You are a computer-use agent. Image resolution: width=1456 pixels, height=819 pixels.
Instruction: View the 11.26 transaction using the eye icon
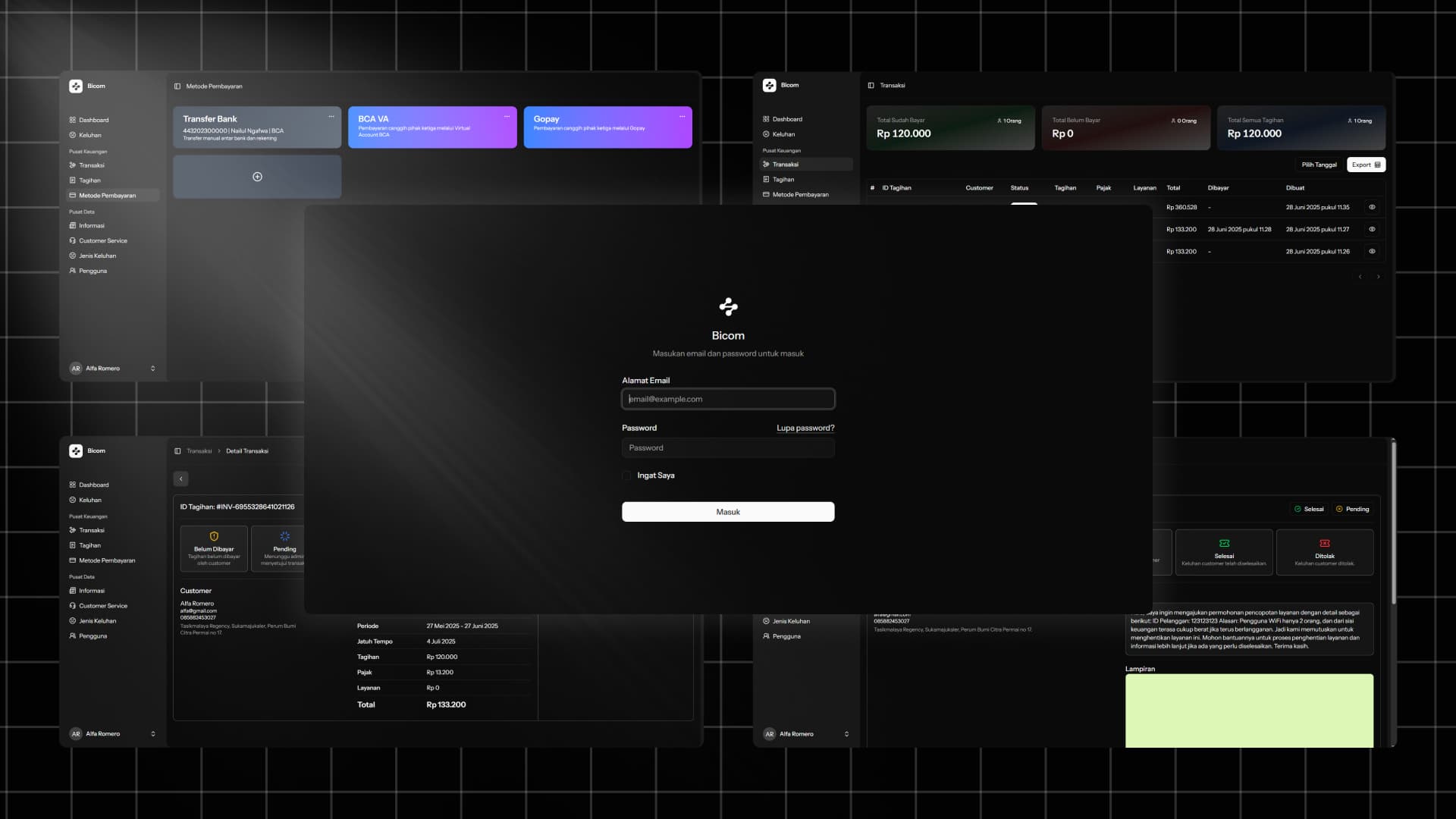pos(1372,251)
